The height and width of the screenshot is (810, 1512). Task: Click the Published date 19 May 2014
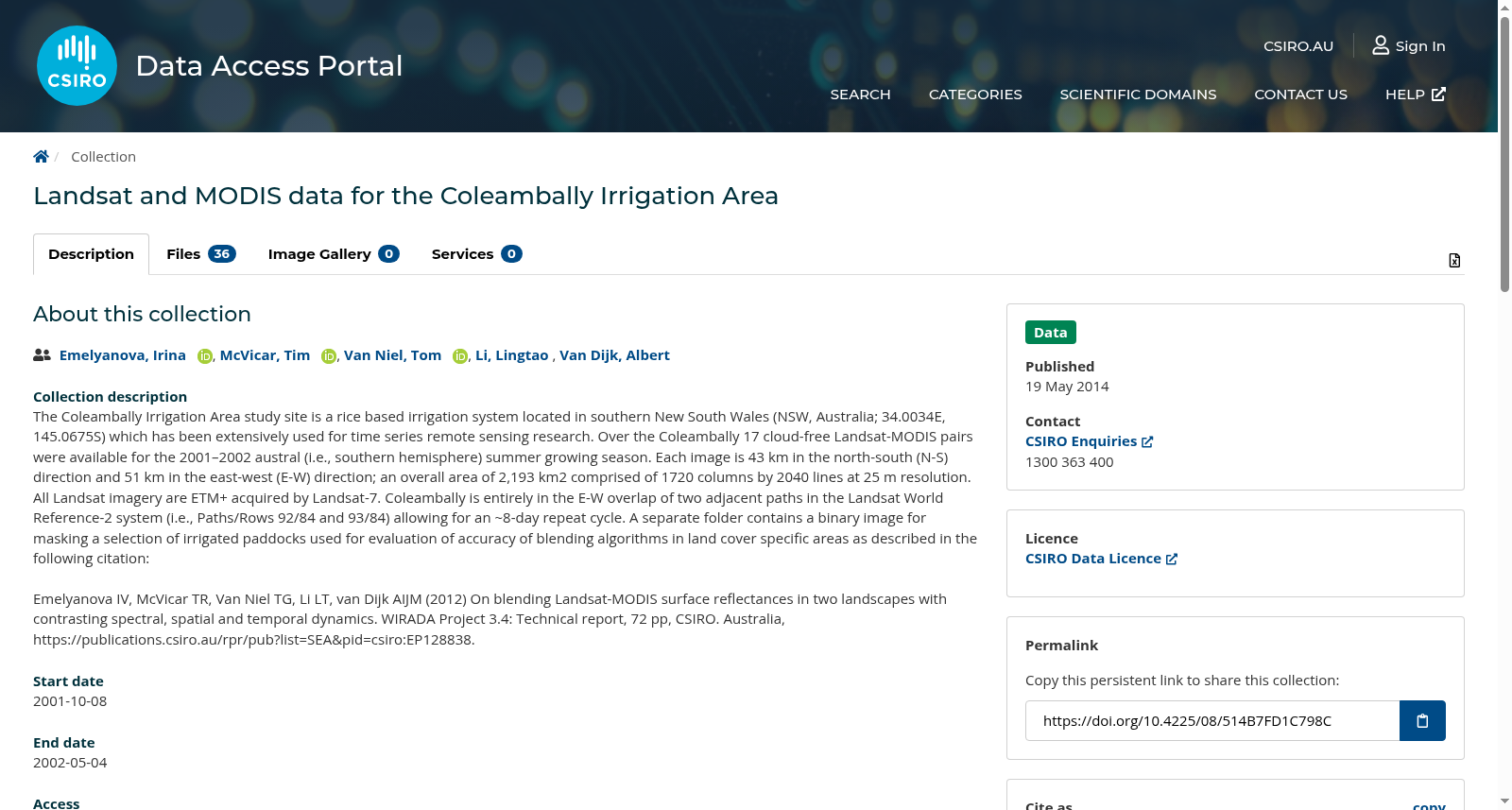pos(1067,387)
